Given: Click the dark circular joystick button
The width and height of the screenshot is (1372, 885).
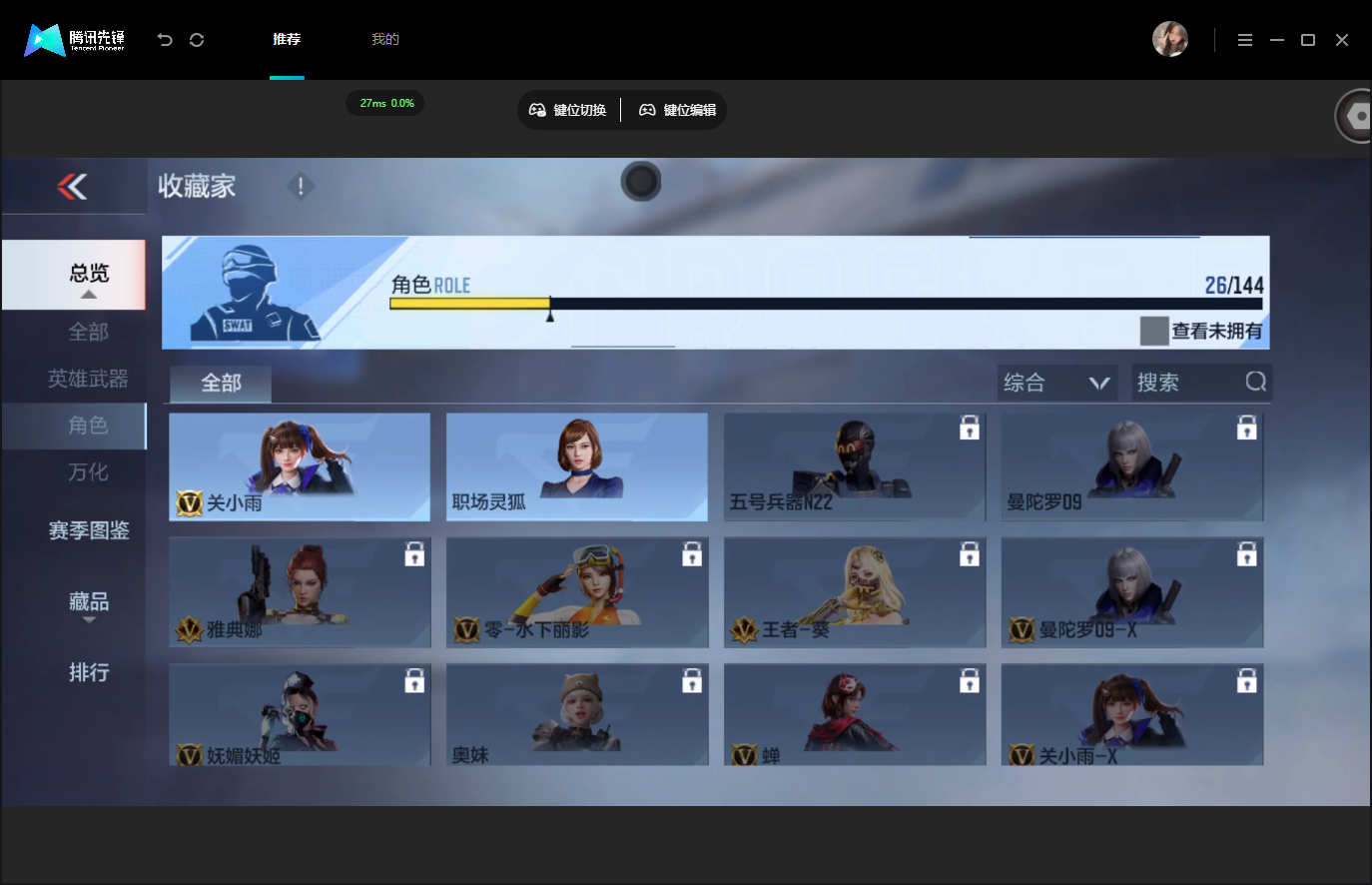Looking at the screenshot, I should 641,182.
